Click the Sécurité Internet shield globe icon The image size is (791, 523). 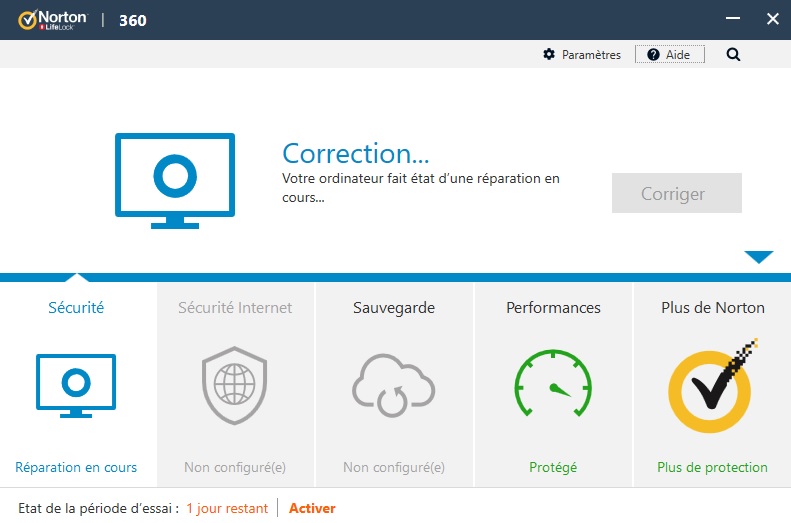[x=235, y=385]
